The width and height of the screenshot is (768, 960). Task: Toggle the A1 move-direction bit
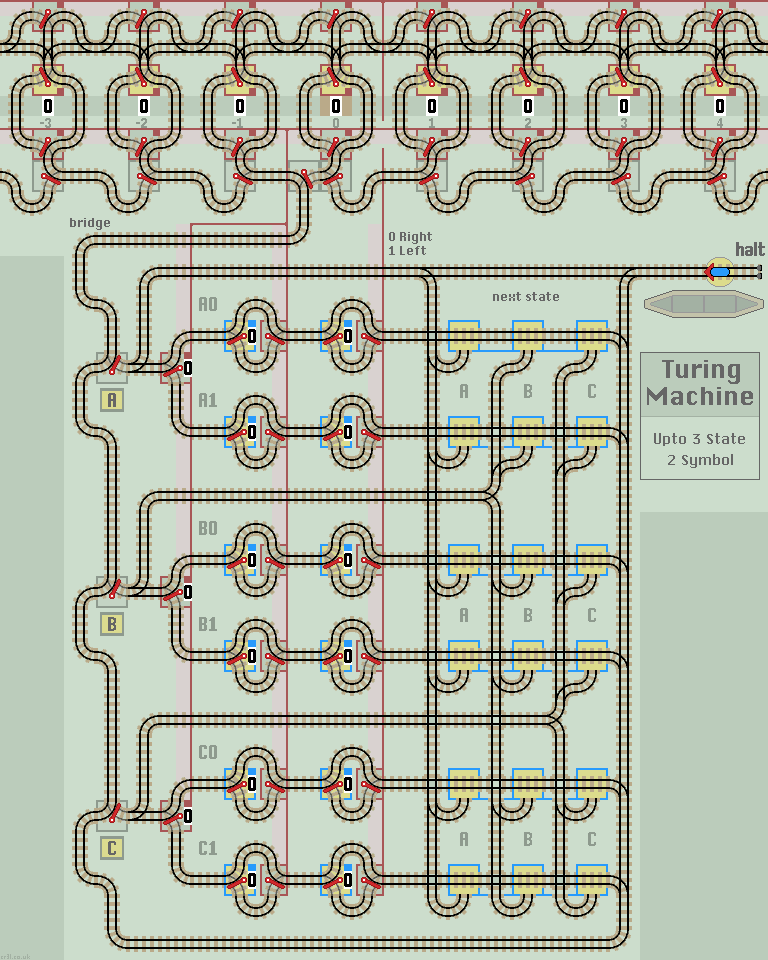pyautogui.click(x=348, y=432)
